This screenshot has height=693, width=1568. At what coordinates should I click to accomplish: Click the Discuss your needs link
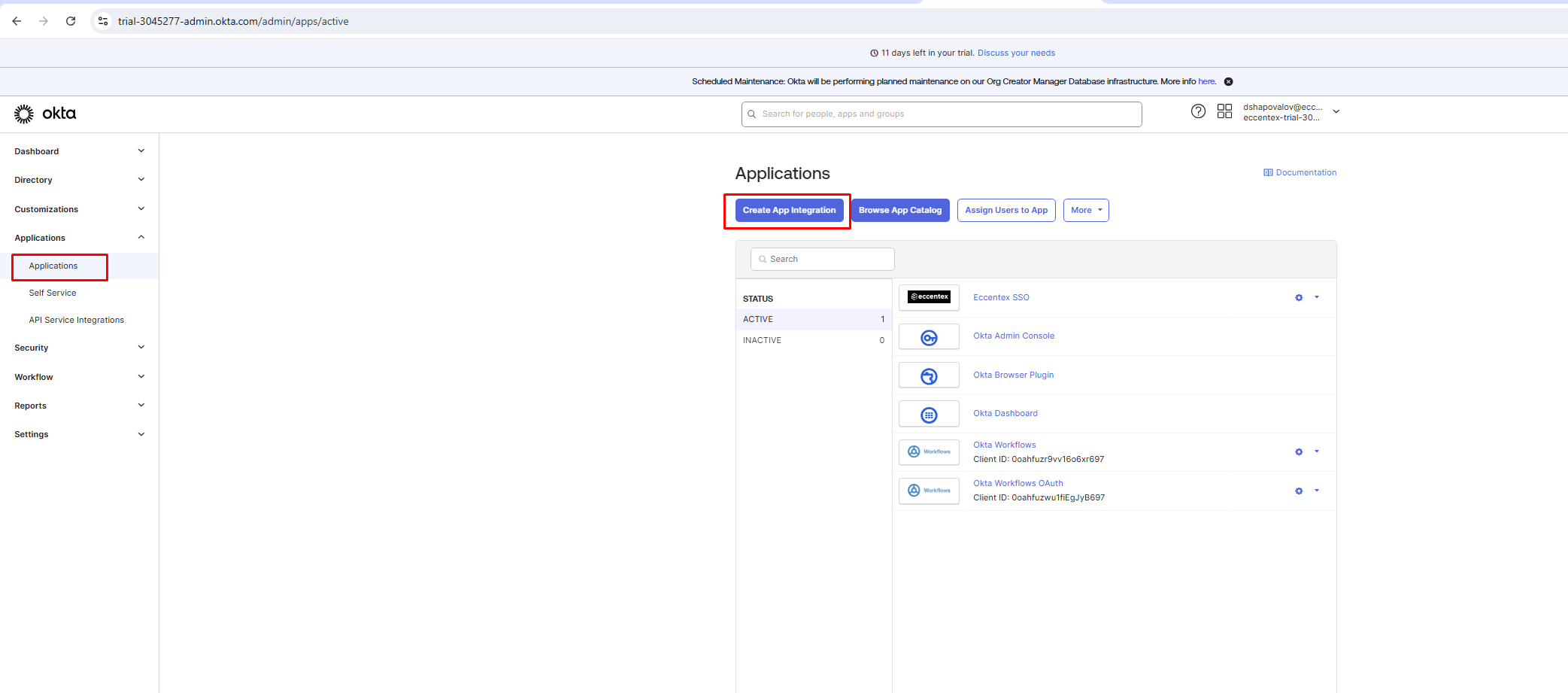[x=1016, y=53]
